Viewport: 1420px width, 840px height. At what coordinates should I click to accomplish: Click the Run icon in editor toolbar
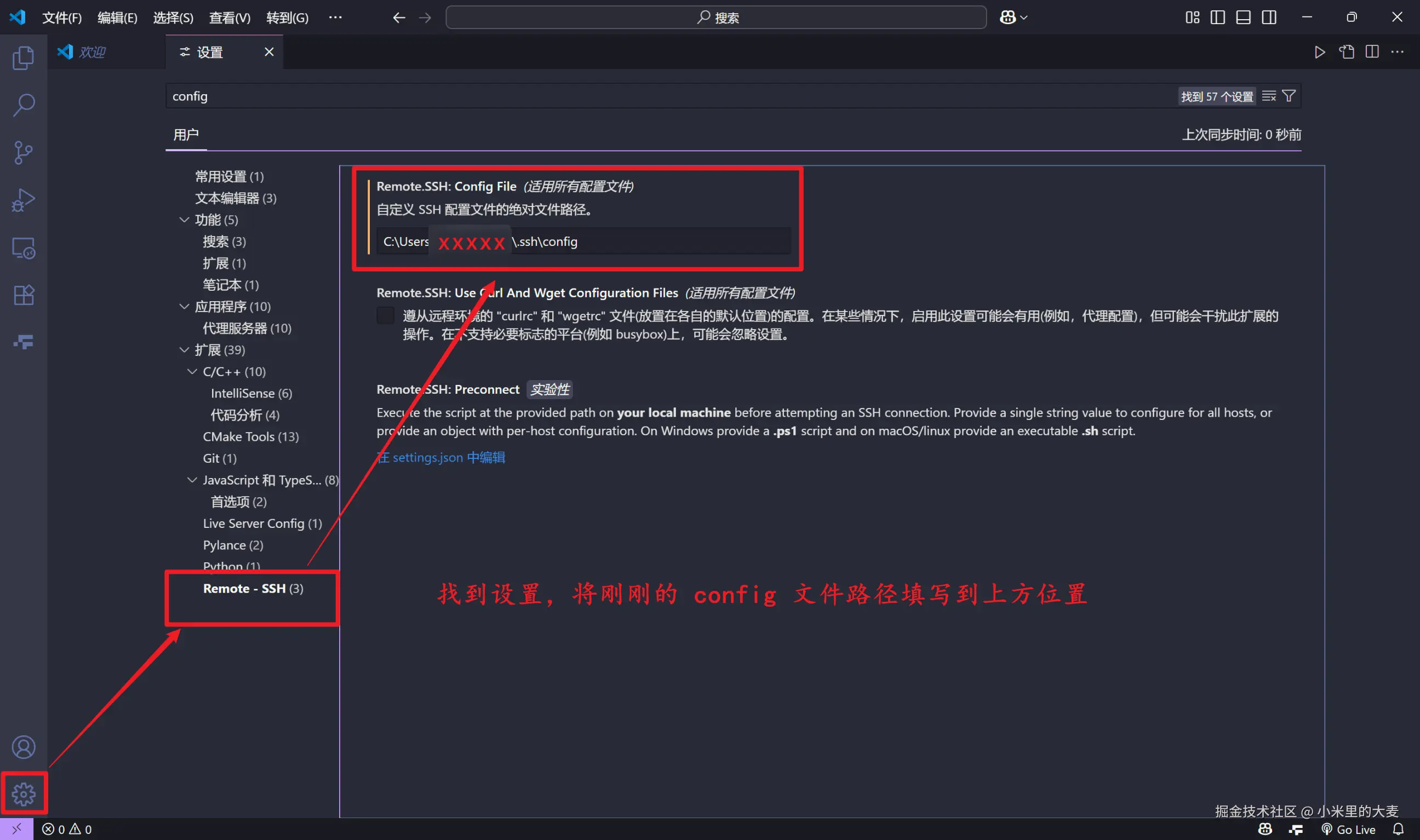pyautogui.click(x=1320, y=52)
